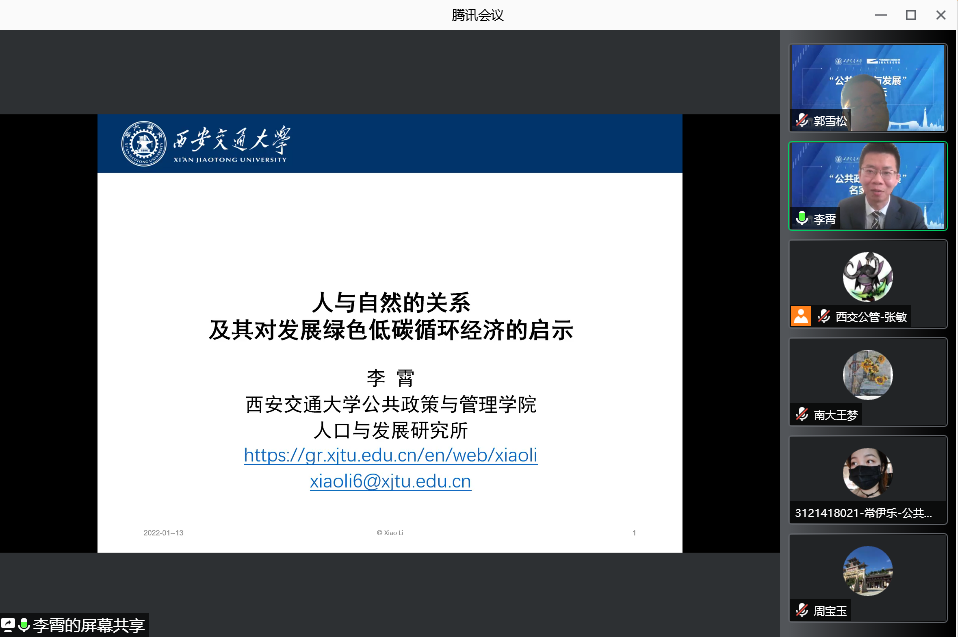Click the beetle avatar of 西交公管-张敏
Viewport: 958px width, 637px height.
(867, 276)
